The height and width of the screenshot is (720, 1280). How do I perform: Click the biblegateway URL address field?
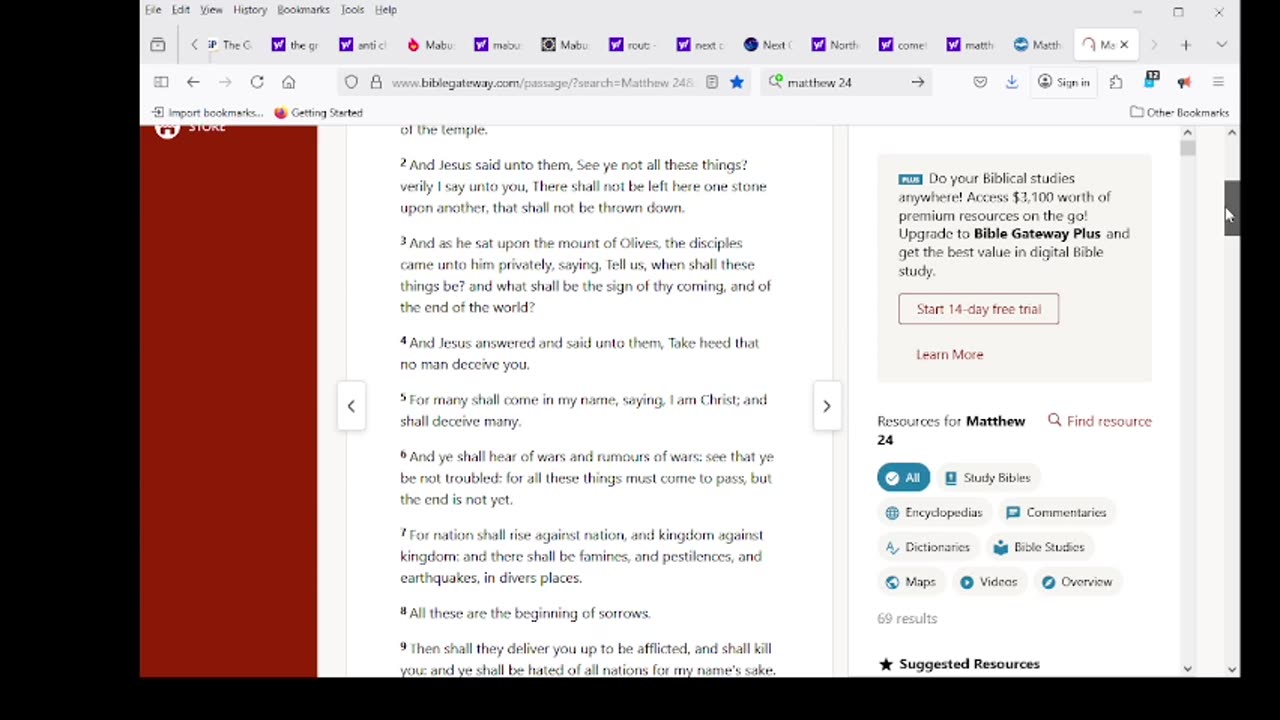tap(542, 82)
